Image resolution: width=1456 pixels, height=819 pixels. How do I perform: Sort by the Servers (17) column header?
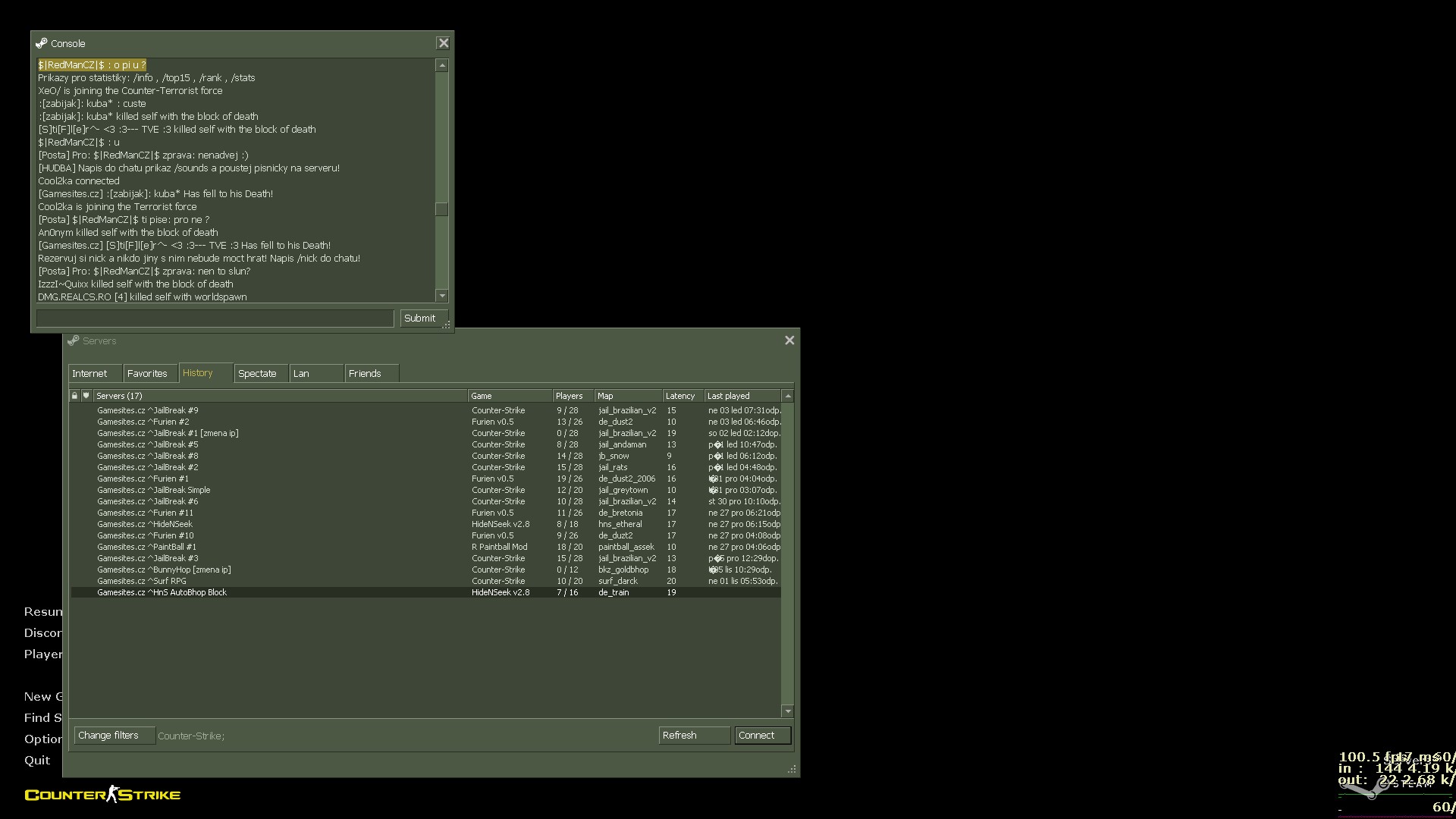point(280,396)
